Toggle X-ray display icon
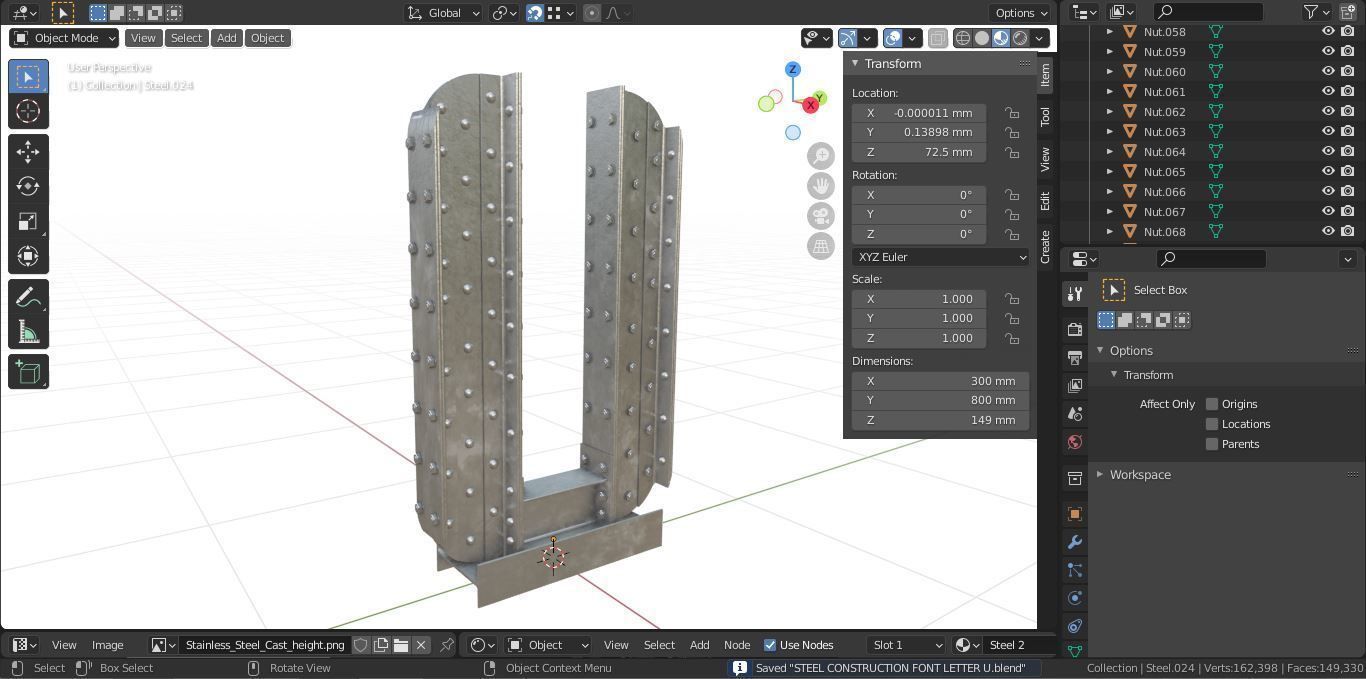Screen dimensions: 1366x679 pyautogui.click(x=937, y=38)
